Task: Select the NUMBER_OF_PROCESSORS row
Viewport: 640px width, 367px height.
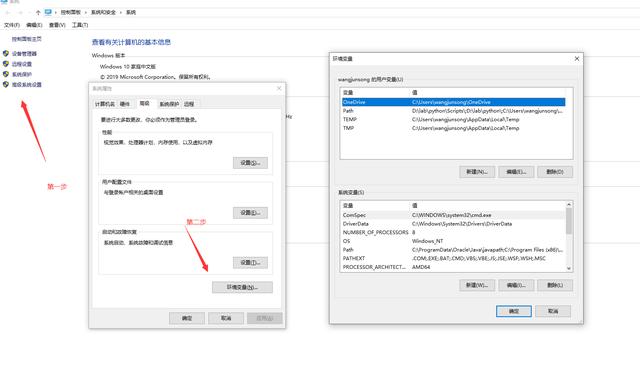Action: click(x=453, y=232)
